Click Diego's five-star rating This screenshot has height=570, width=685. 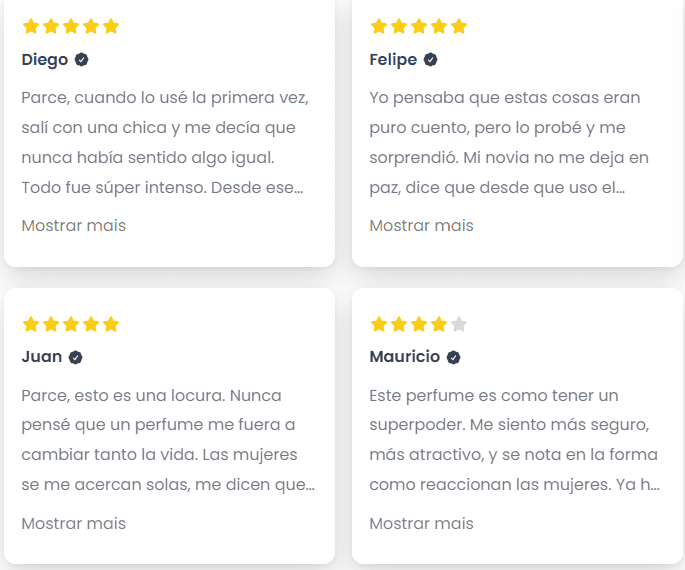[x=70, y=26]
